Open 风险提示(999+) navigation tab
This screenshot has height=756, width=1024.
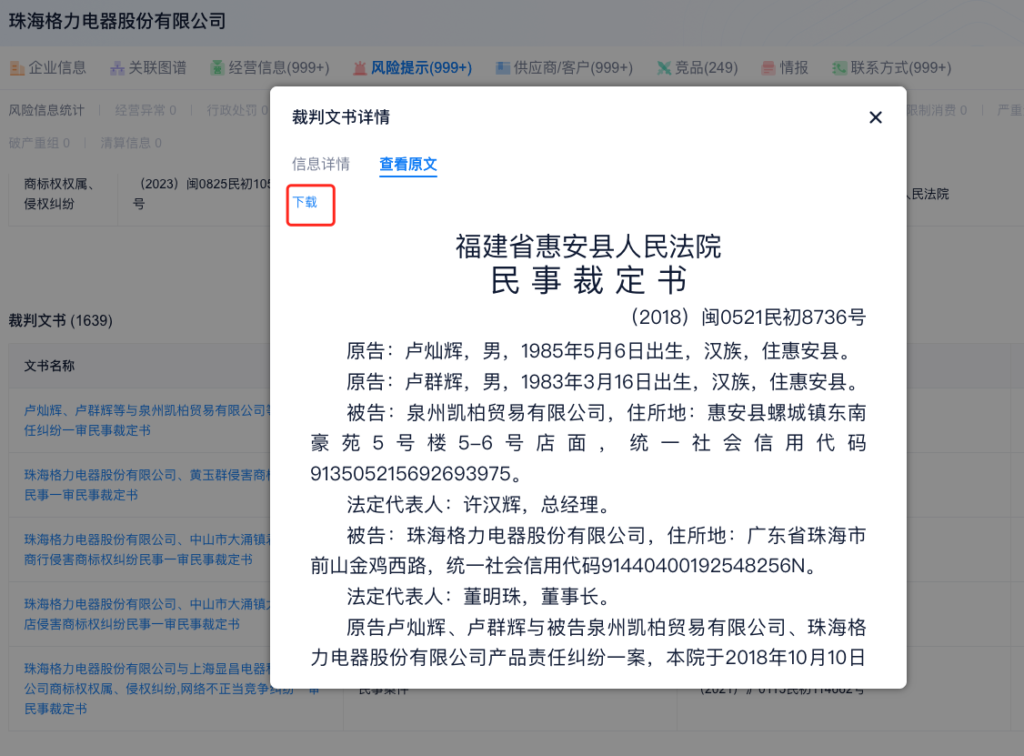click(x=421, y=68)
